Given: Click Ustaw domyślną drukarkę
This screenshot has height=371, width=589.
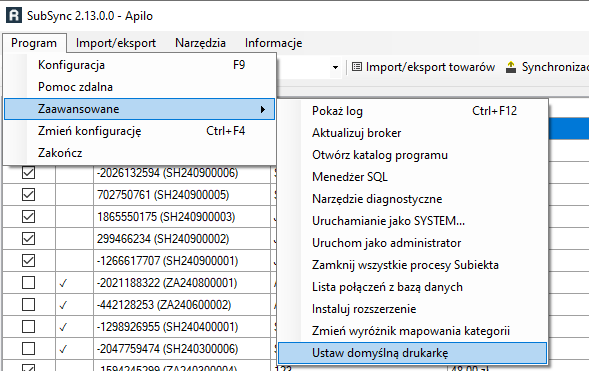Looking at the screenshot, I should [412, 353].
